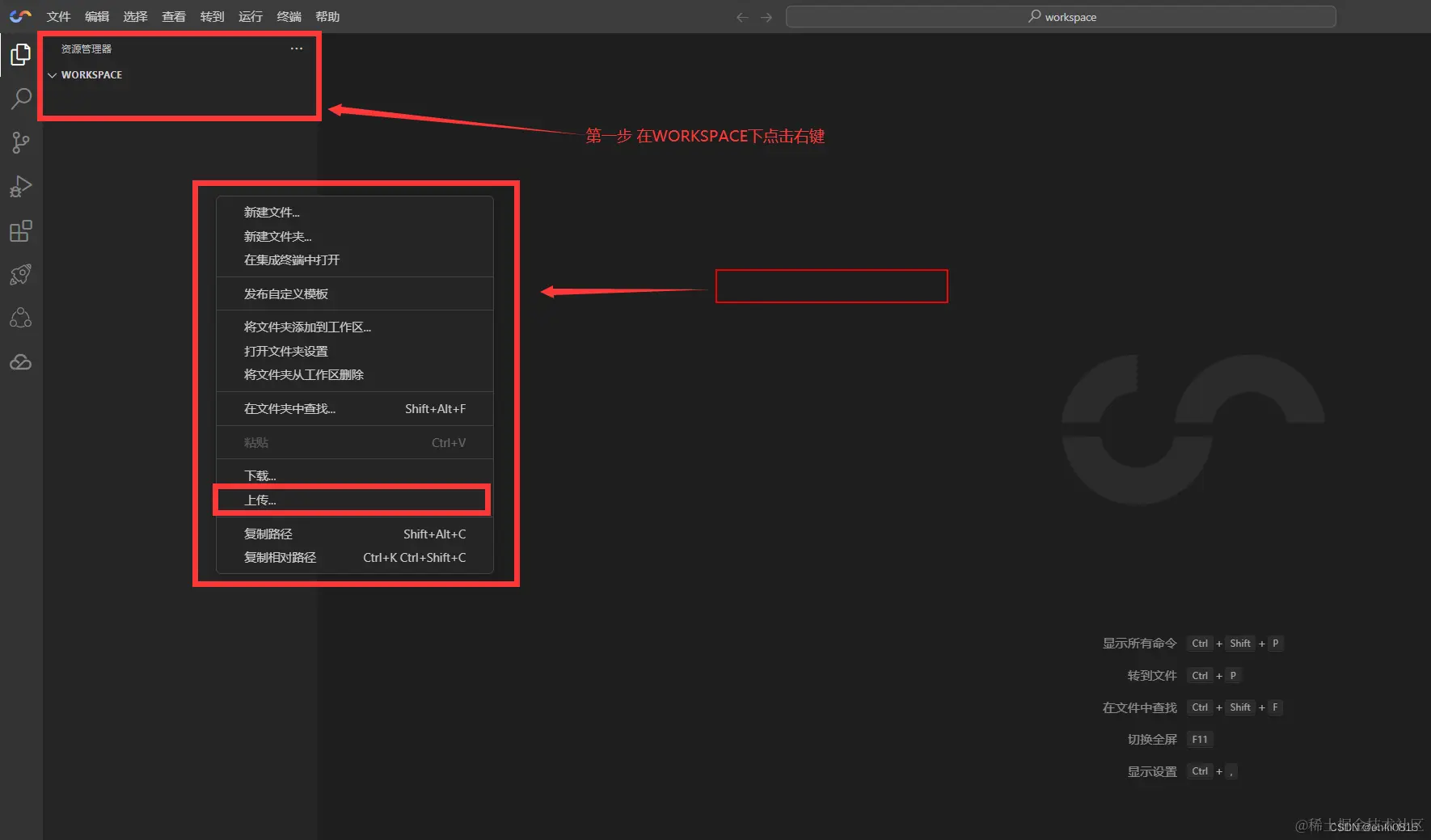Open the 编辑 menu
Viewport: 1431px width, 840px height.
(x=97, y=17)
